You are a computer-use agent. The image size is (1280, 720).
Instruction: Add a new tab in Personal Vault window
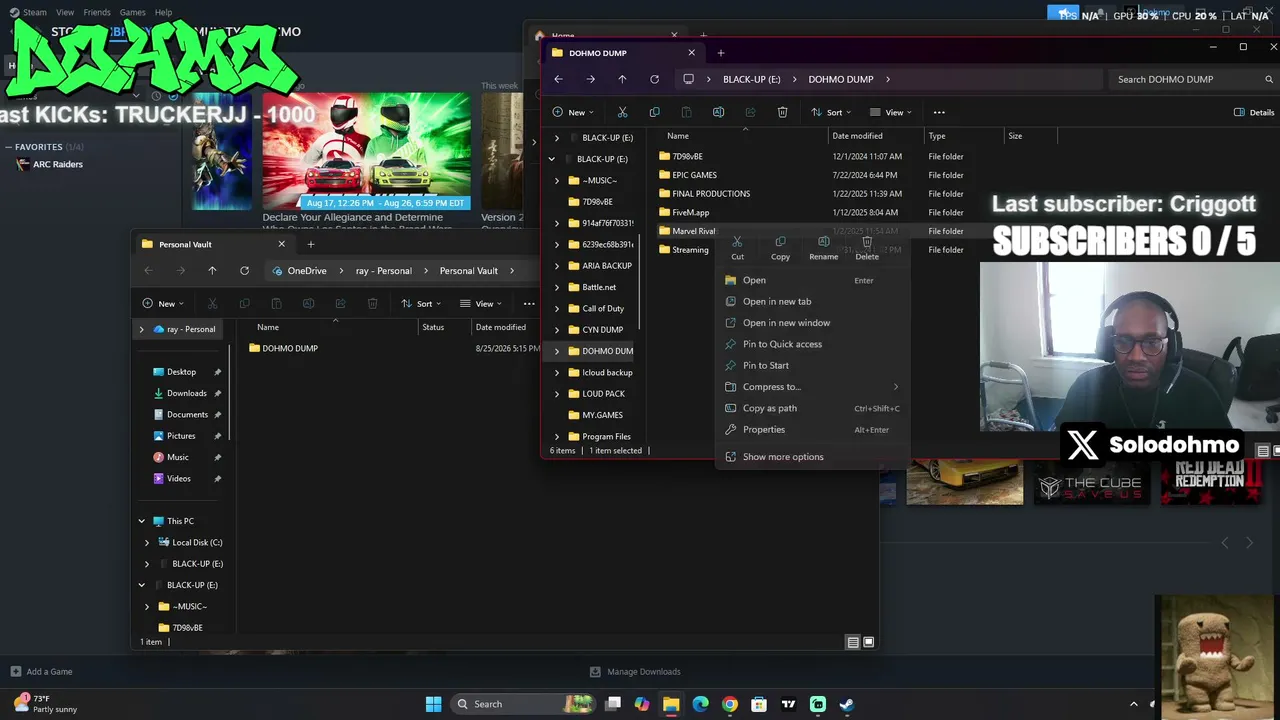click(x=310, y=244)
